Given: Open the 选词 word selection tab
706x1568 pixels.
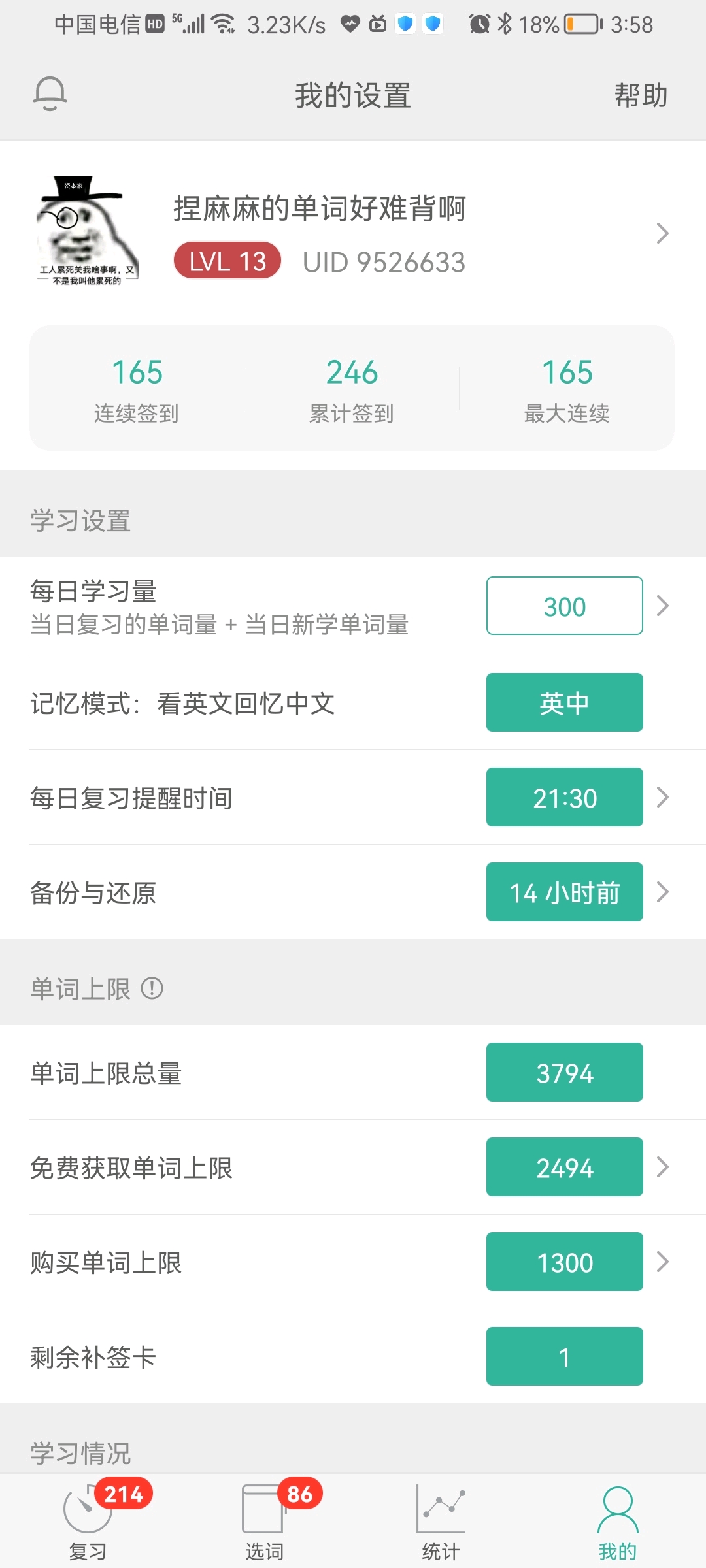Looking at the screenshot, I should pos(264,1520).
